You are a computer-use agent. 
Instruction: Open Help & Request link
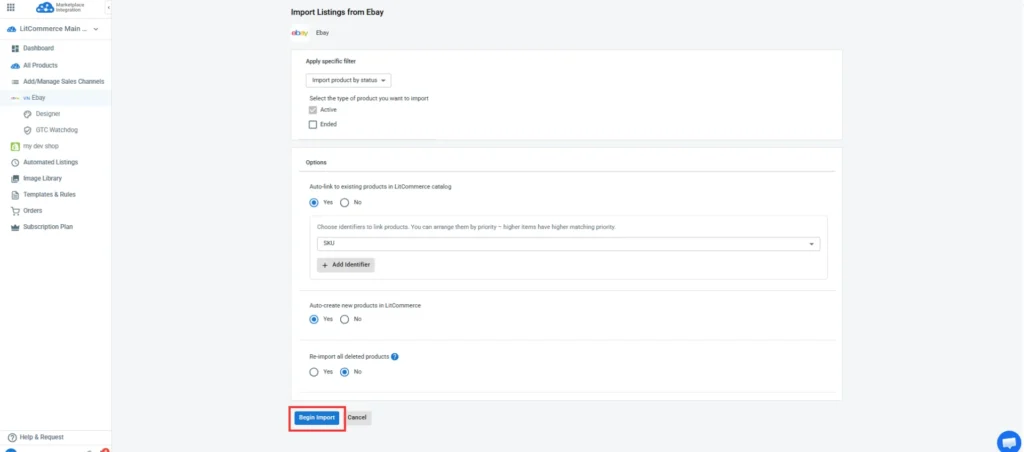click(42, 437)
